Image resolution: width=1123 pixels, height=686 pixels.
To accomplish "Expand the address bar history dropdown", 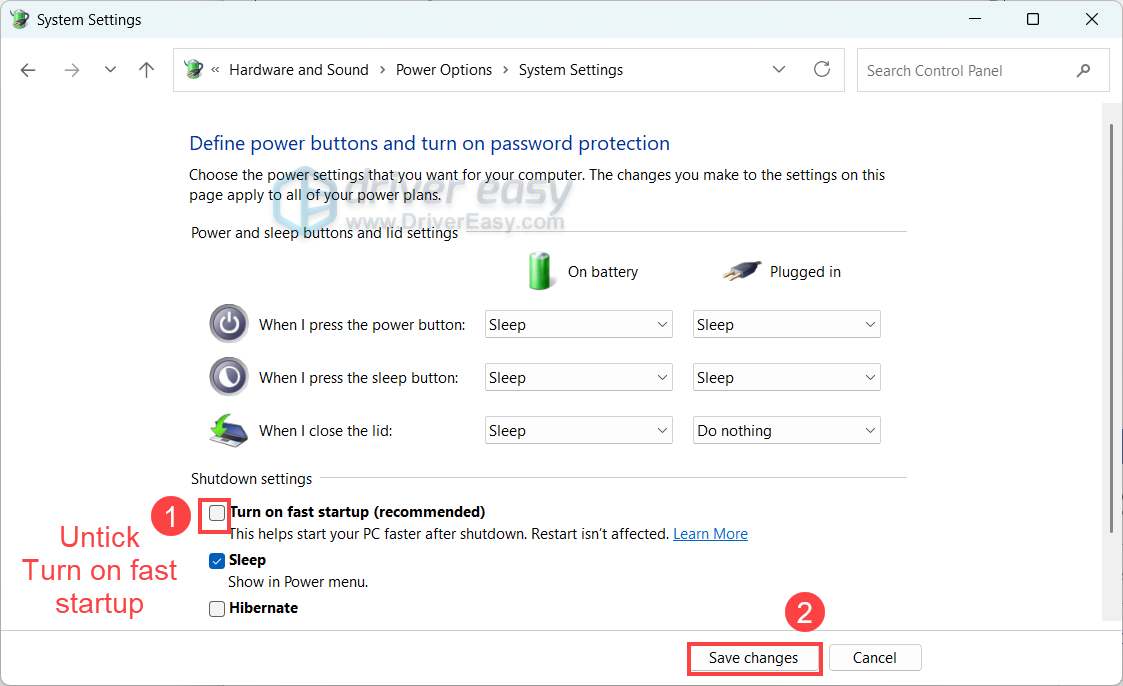I will point(779,69).
